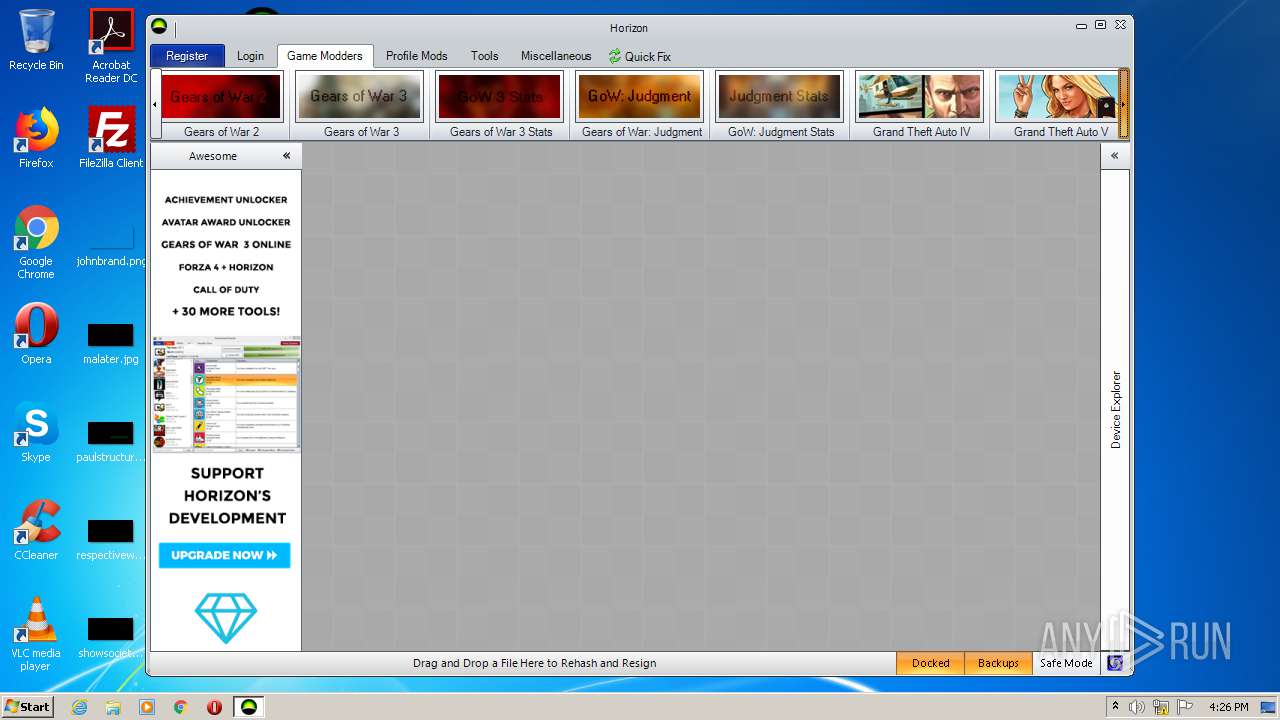Screen dimensions: 1280x720
Task: Open the GoW: Judgment Stats tool
Action: click(780, 105)
